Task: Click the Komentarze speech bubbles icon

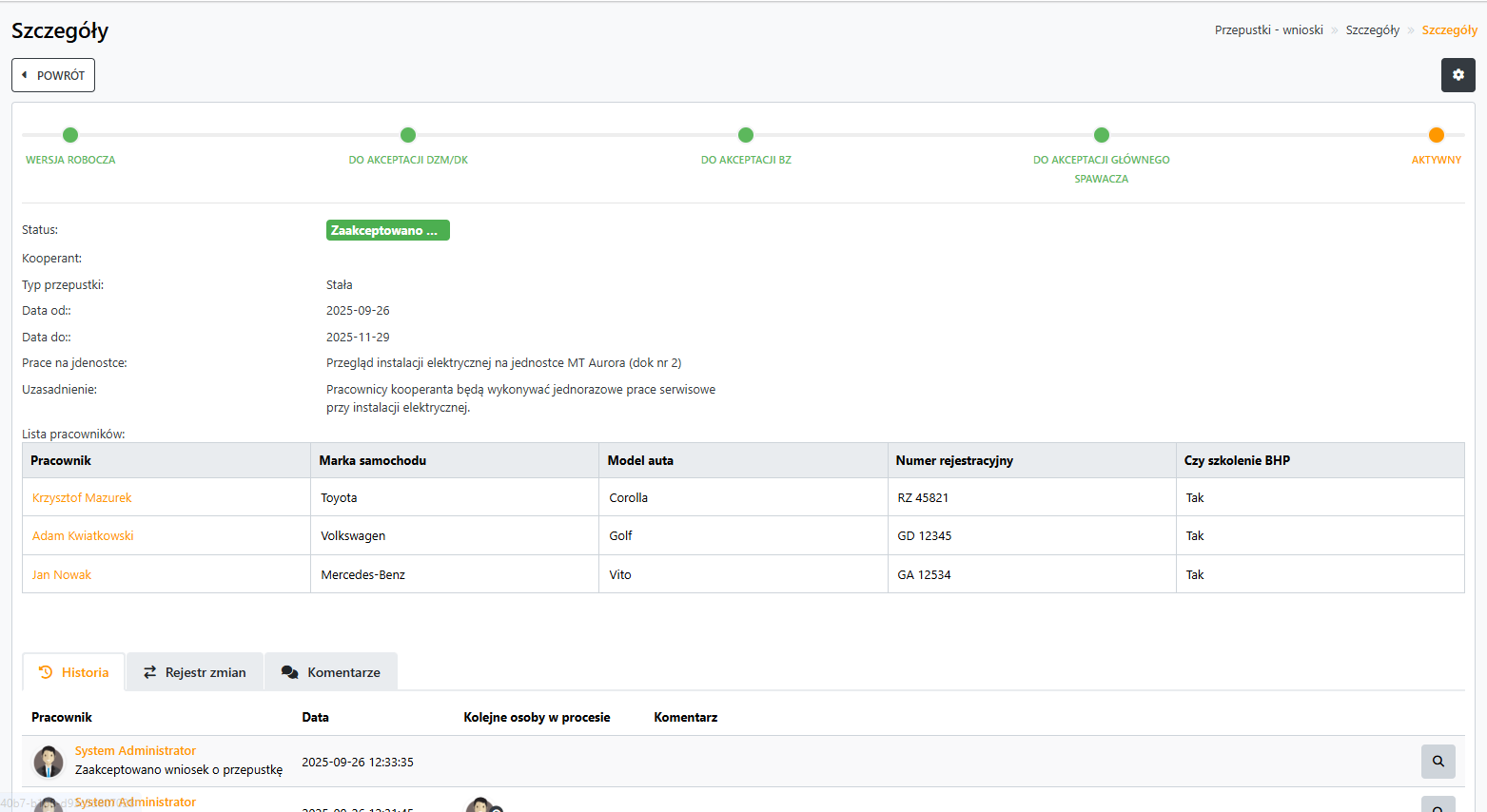Action: coord(290,672)
